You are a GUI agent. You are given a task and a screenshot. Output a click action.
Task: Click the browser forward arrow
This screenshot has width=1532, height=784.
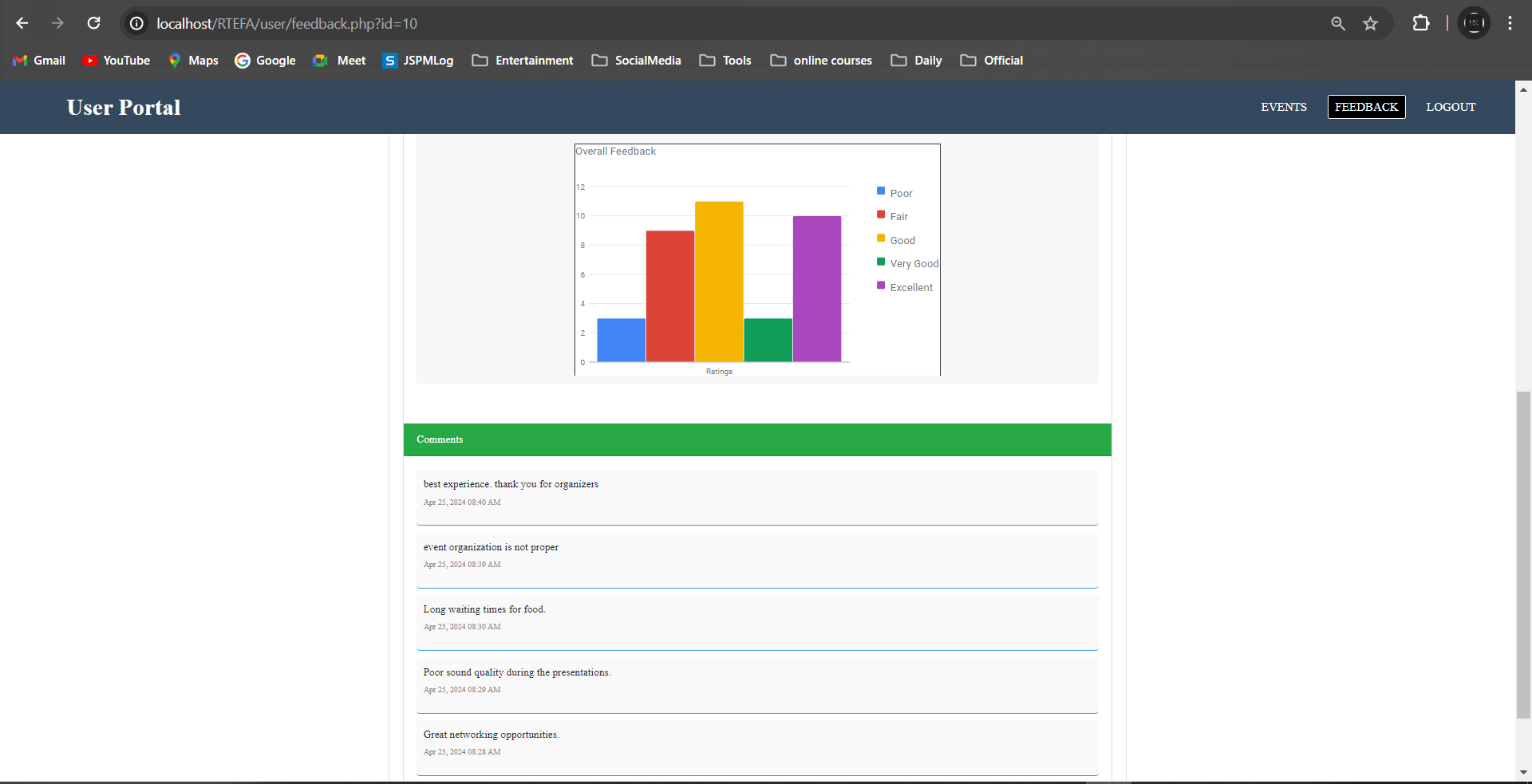(57, 23)
